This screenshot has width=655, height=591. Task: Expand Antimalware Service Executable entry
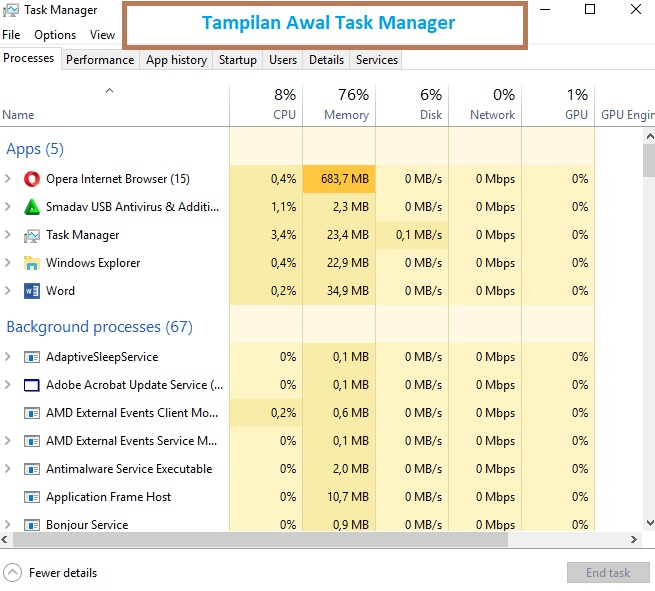[8, 469]
